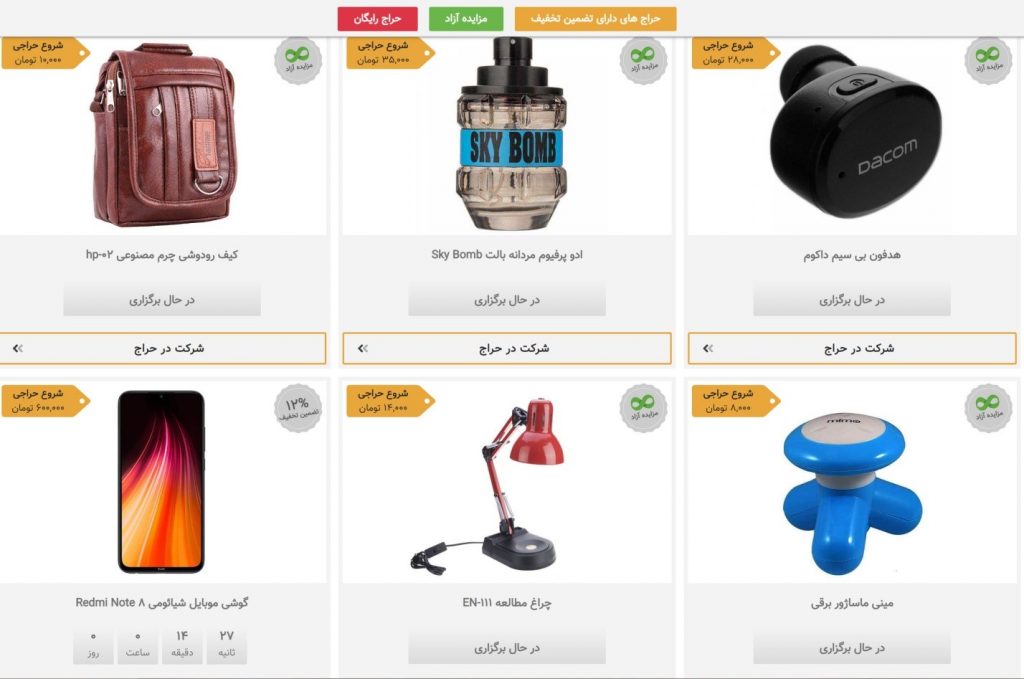1024x679 pixels.
Task: Join the auction for the leather shoulder bag
Action: click(162, 348)
